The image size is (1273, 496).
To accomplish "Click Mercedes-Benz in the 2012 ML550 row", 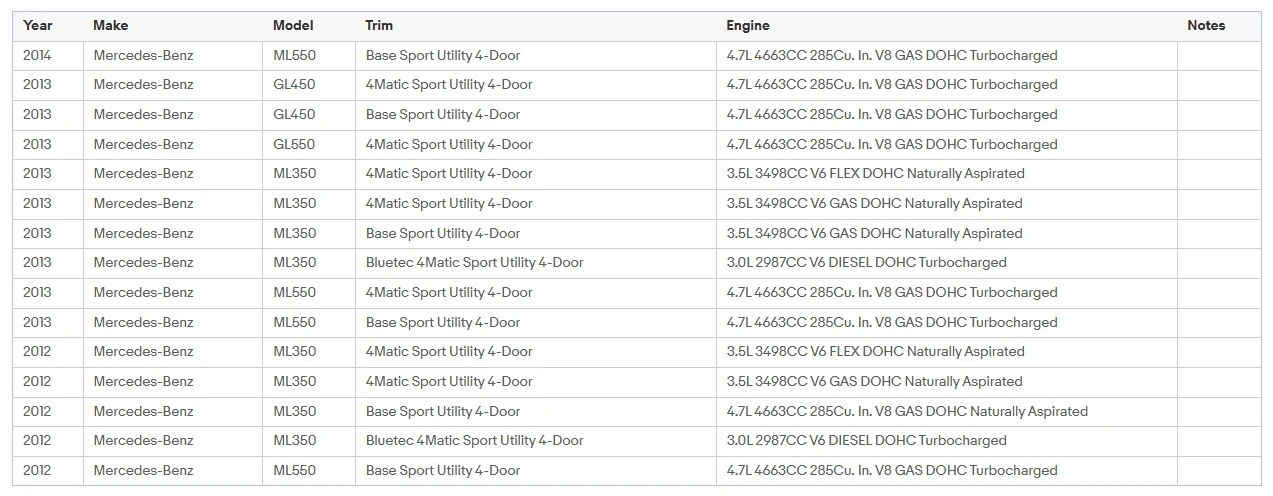I will tap(173, 471).
